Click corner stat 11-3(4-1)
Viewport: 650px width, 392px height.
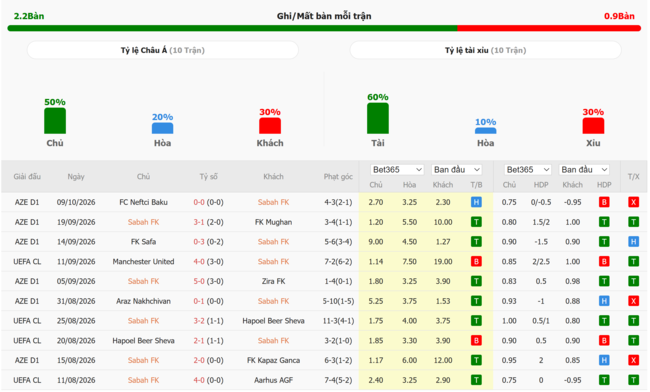click(x=338, y=321)
